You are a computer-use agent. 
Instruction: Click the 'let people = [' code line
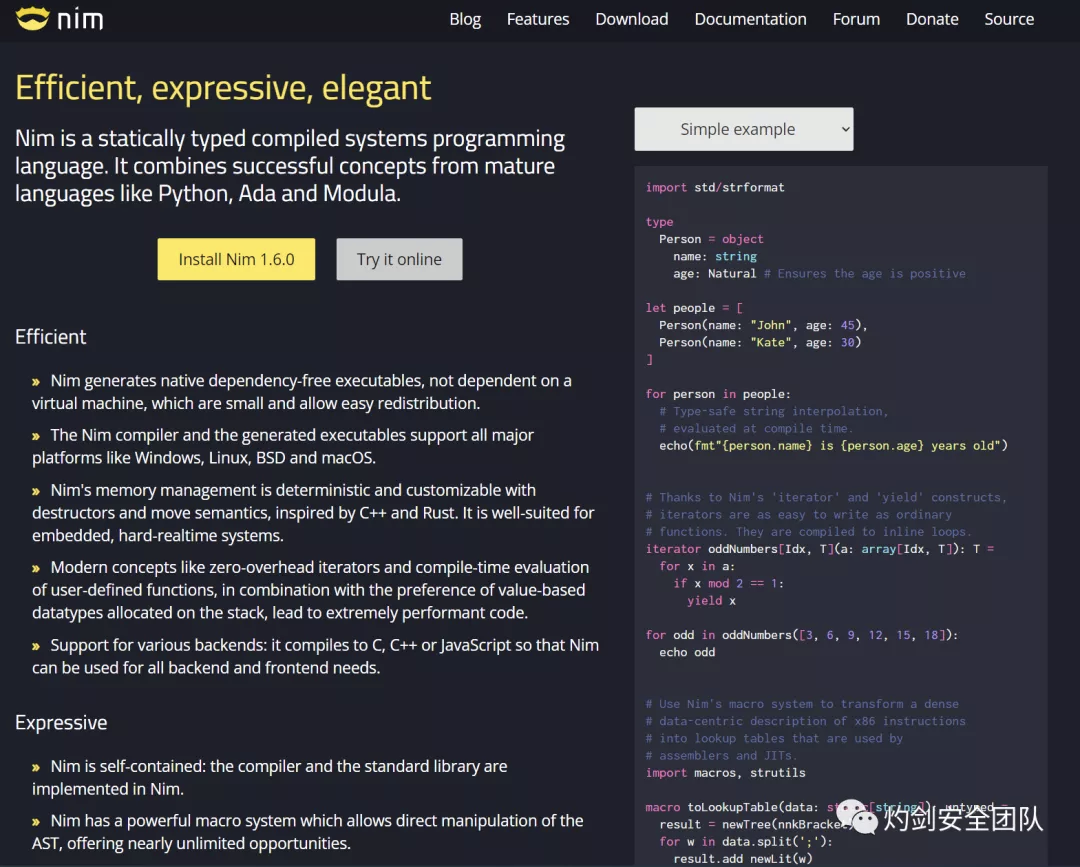(694, 308)
